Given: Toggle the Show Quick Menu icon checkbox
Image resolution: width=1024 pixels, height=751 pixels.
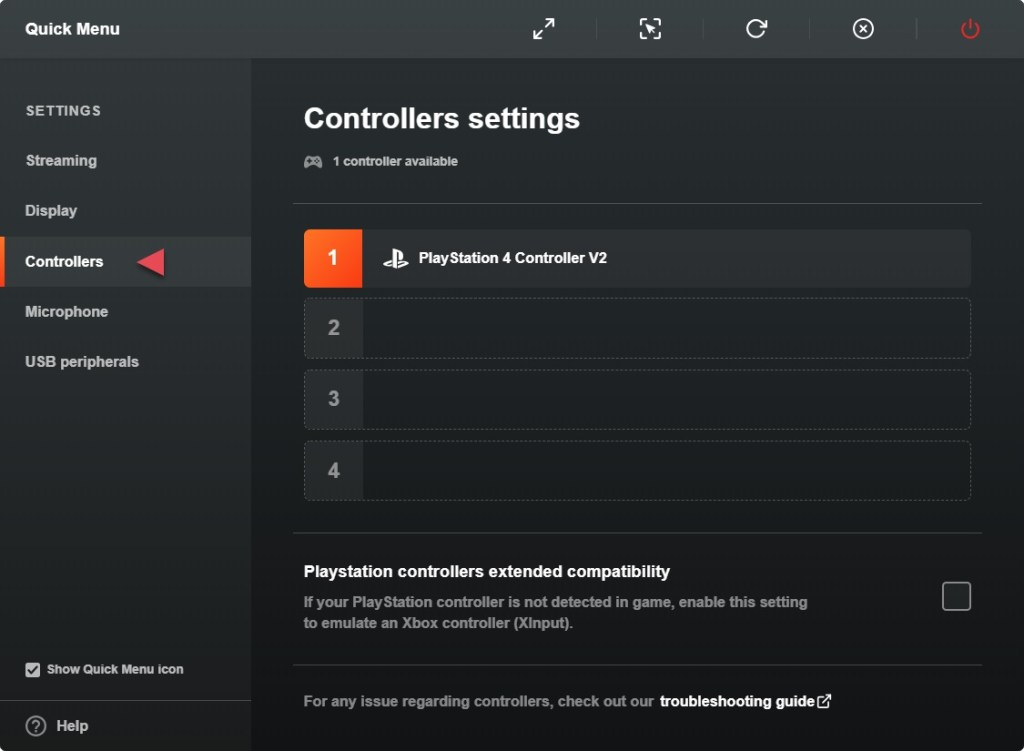Looking at the screenshot, I should click(32, 669).
